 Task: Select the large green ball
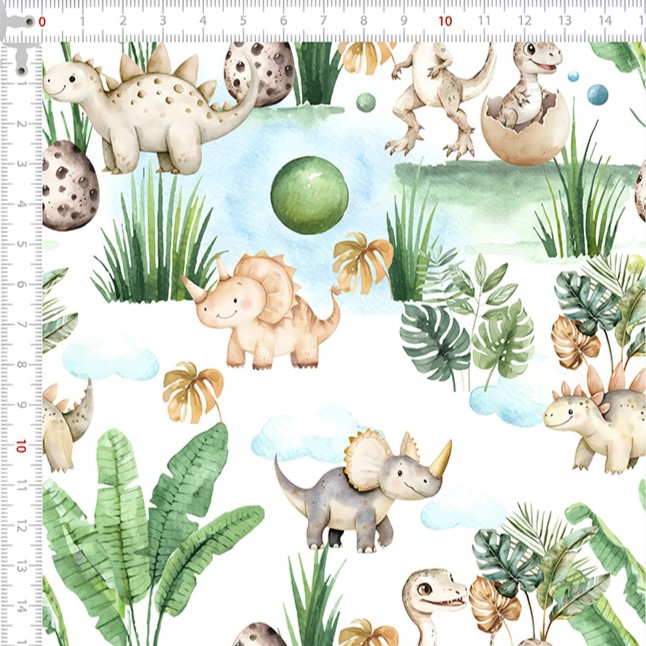tap(309, 187)
